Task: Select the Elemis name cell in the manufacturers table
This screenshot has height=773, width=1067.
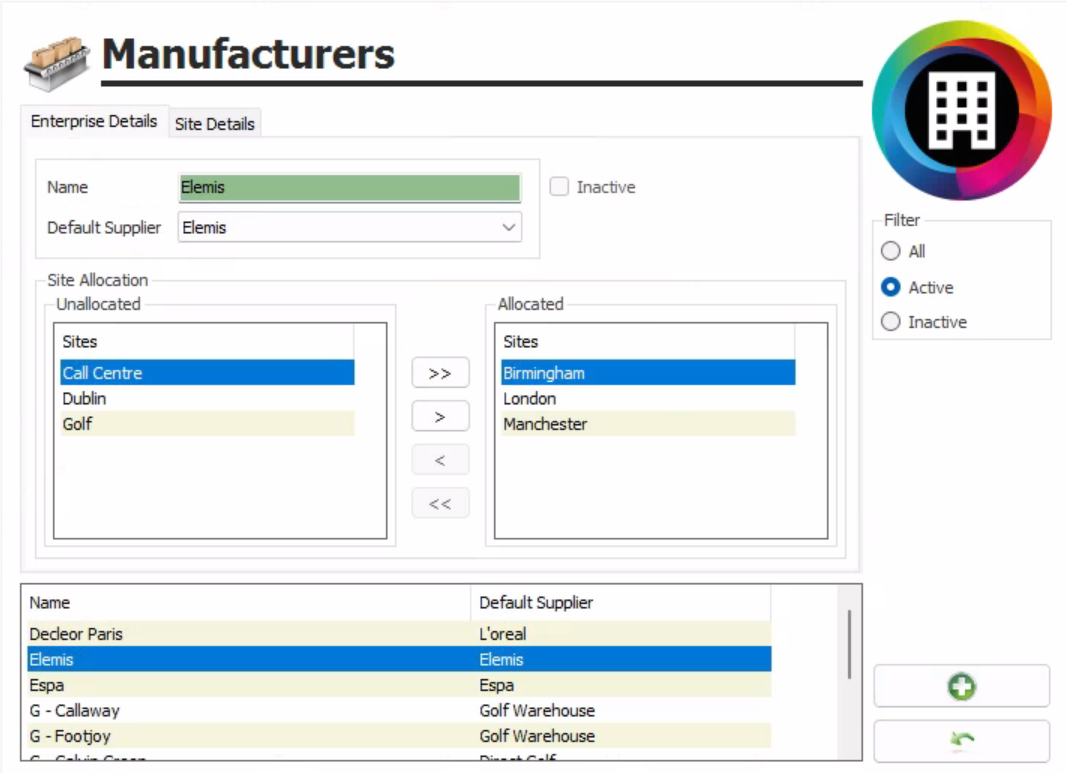Action: pos(248,659)
